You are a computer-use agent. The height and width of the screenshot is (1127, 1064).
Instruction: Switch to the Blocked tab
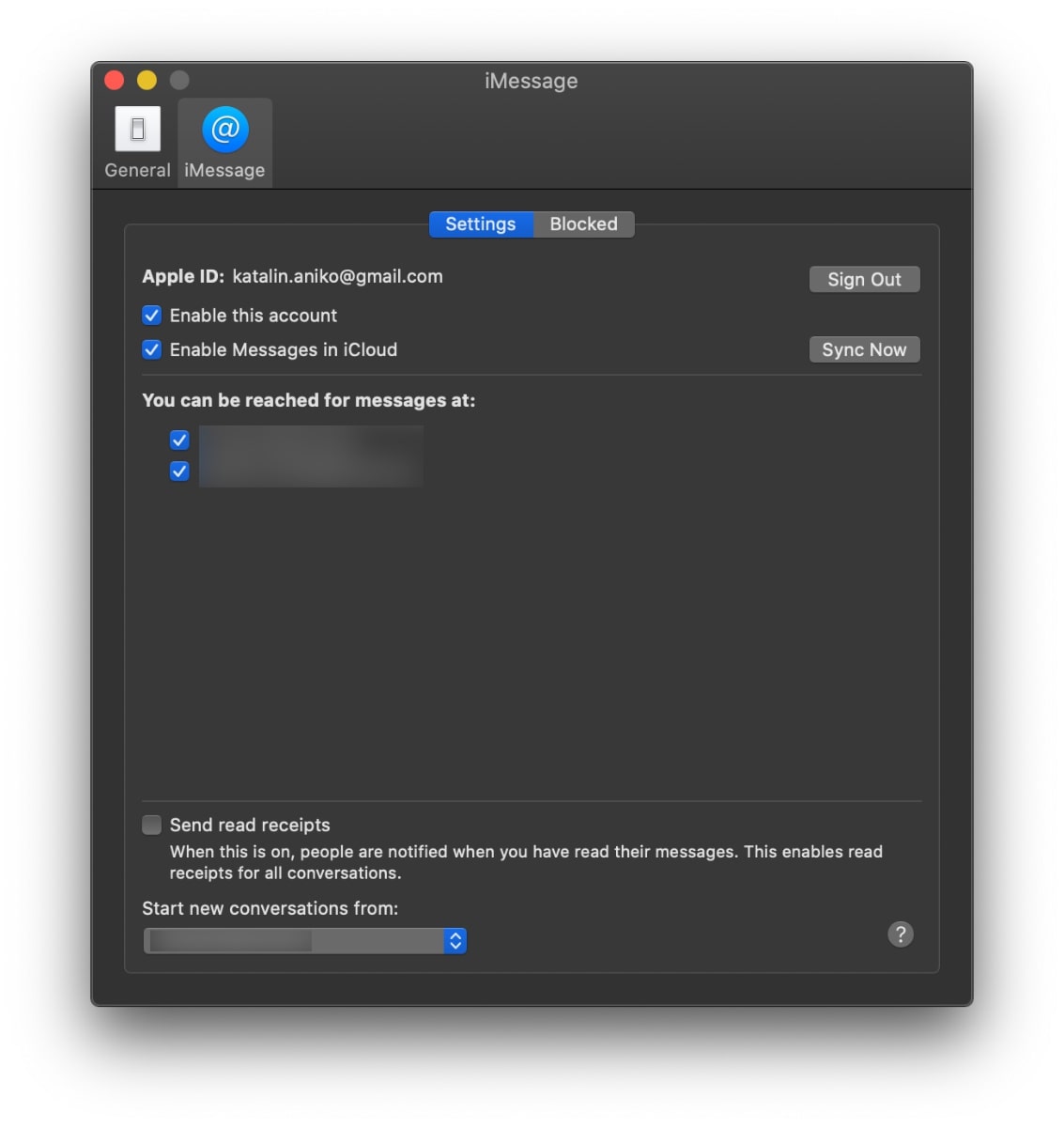pyautogui.click(x=583, y=224)
